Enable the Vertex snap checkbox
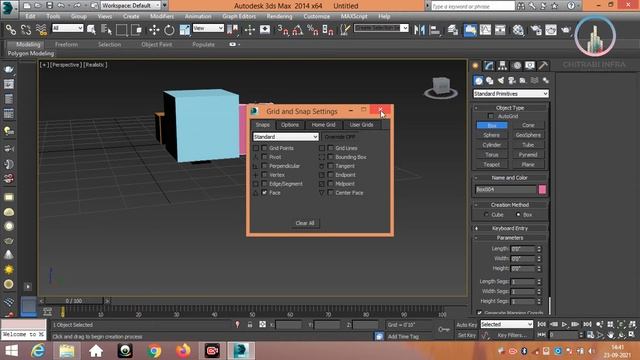 264,175
